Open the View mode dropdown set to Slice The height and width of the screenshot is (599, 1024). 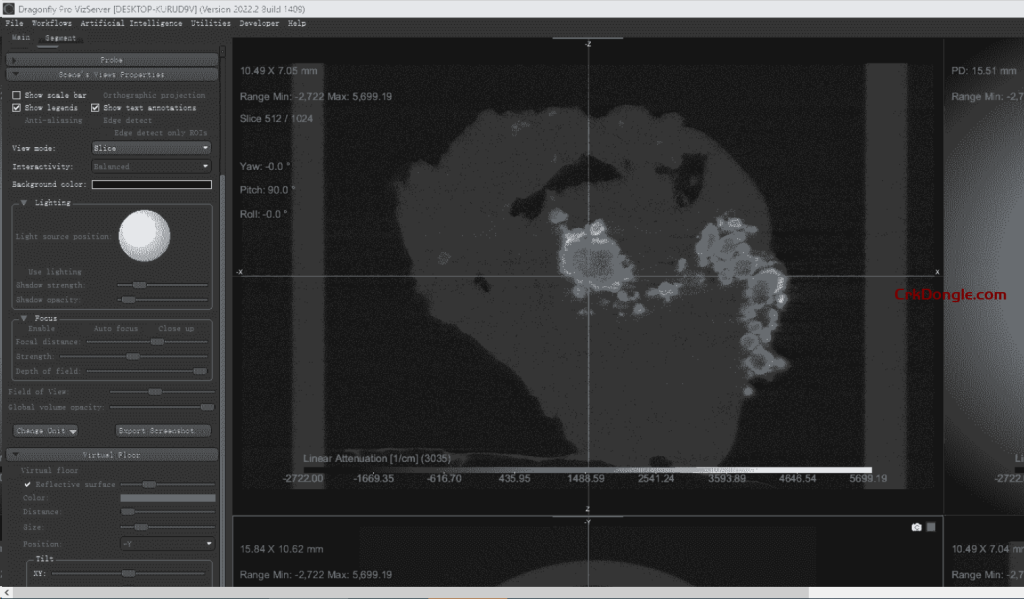(x=151, y=148)
